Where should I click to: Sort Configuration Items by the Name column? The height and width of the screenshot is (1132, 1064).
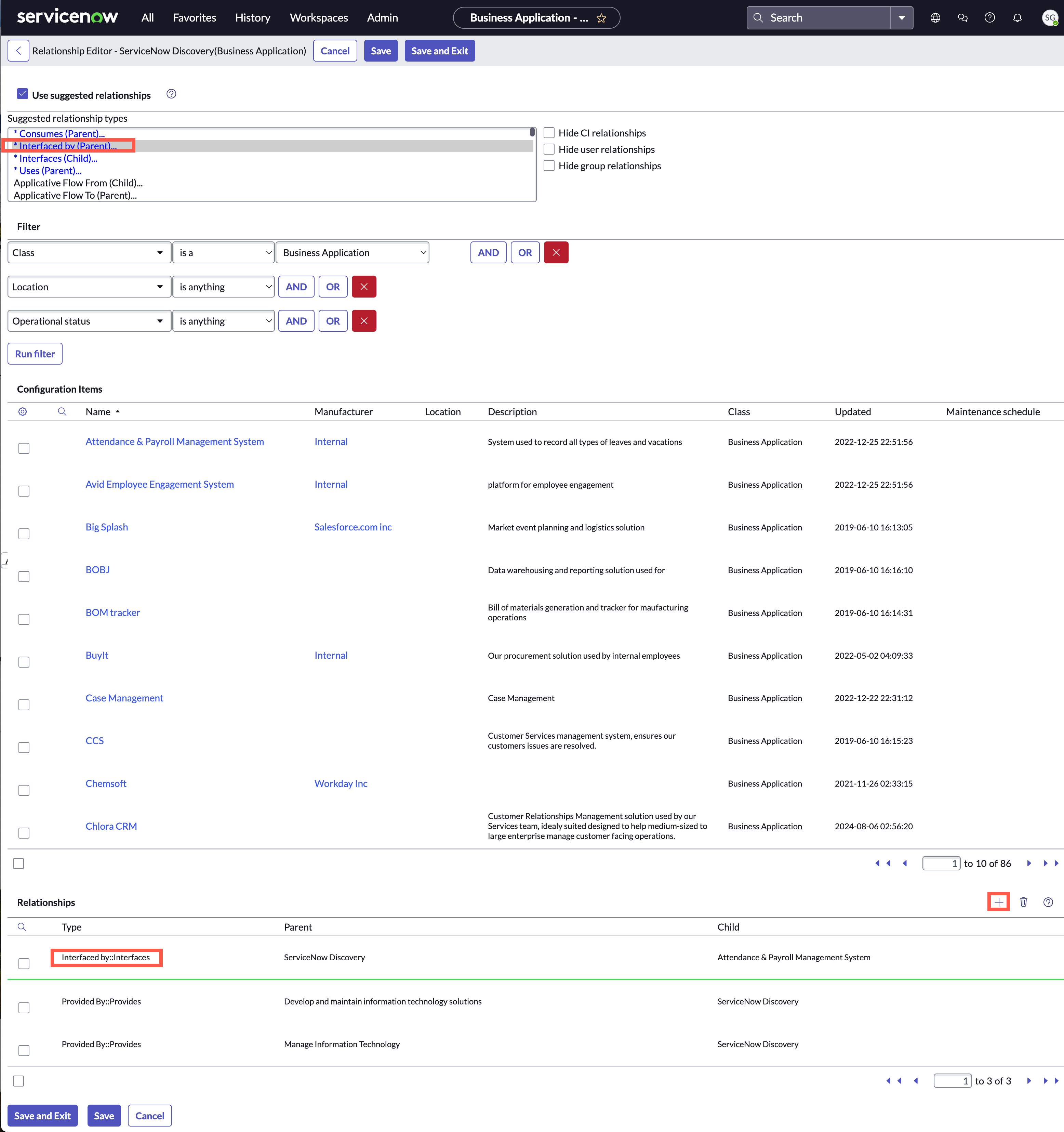[x=98, y=412]
